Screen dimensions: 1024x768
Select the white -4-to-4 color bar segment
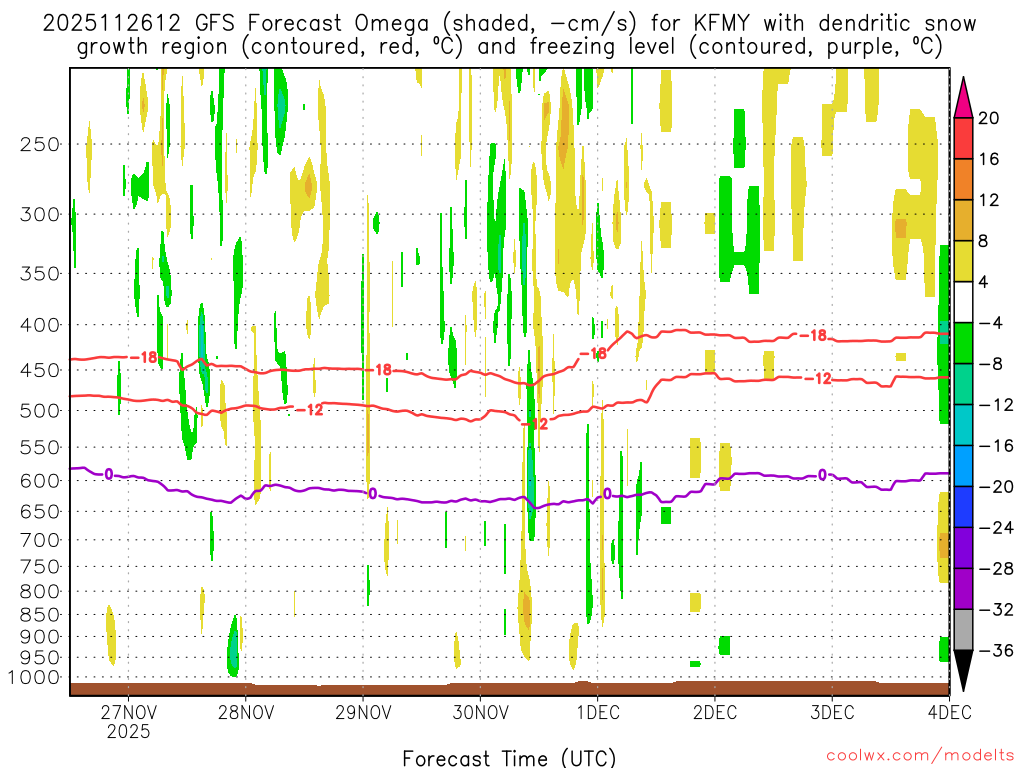pos(963,302)
